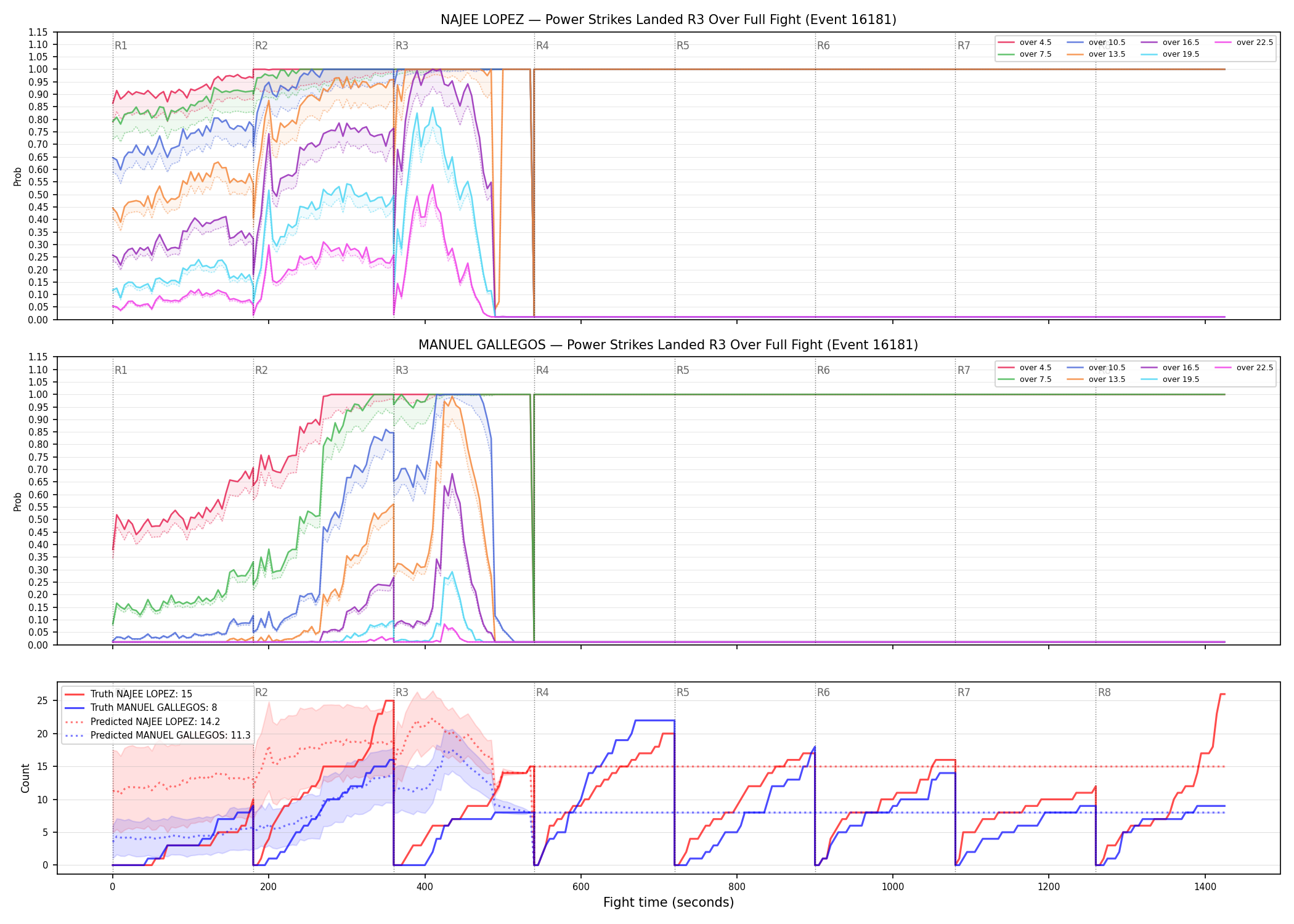Click the R5 round marker in Najee Lopez chart

[683, 46]
